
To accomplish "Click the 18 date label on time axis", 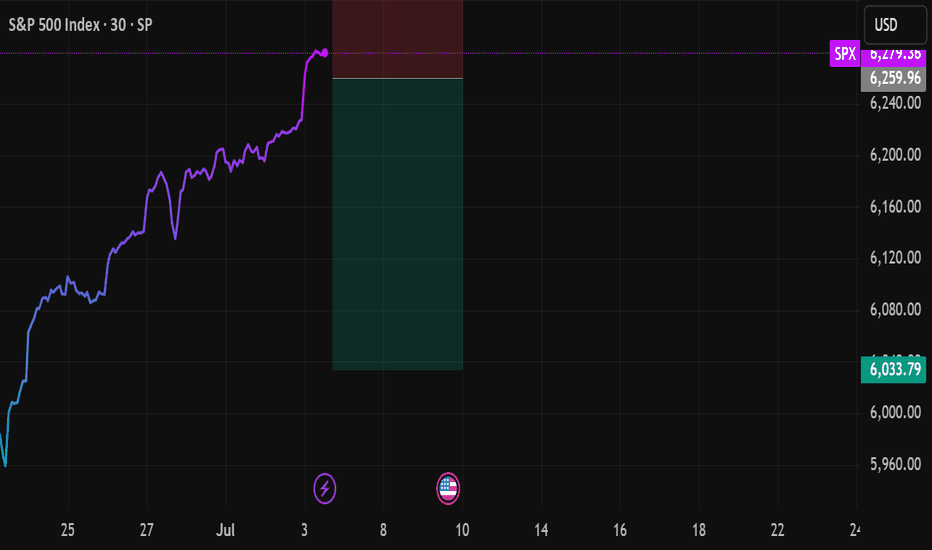I will tap(699, 530).
